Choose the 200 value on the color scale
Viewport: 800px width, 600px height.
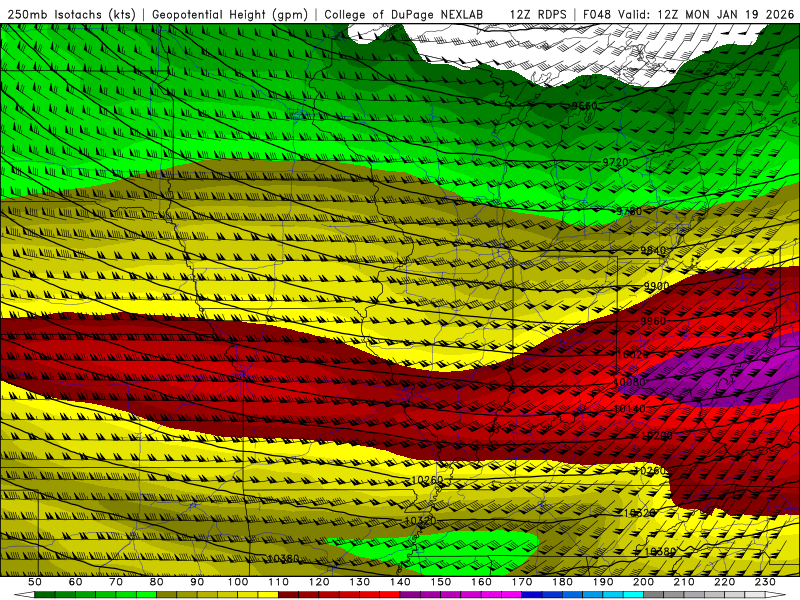coord(643,582)
